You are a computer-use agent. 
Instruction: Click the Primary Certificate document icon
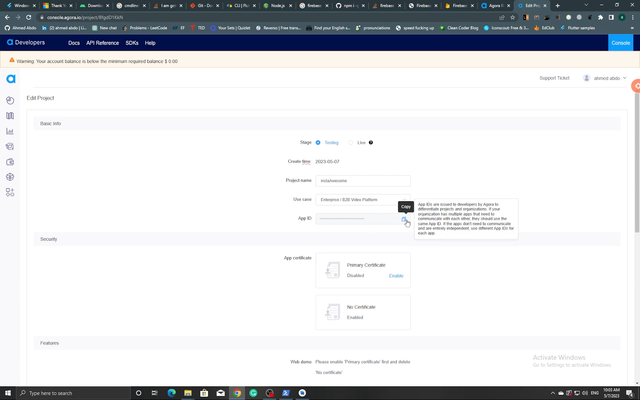pos(332,270)
